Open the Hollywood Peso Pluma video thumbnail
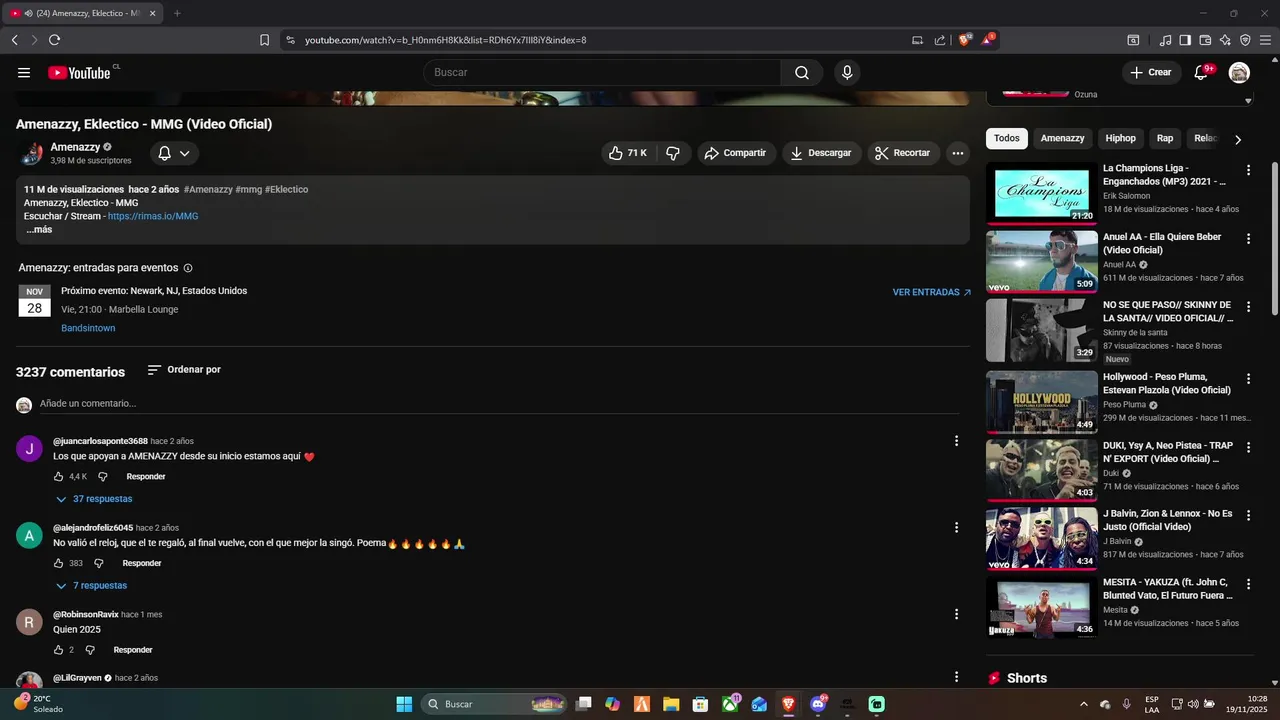Screen dimensions: 1280x720 (x=1042, y=401)
